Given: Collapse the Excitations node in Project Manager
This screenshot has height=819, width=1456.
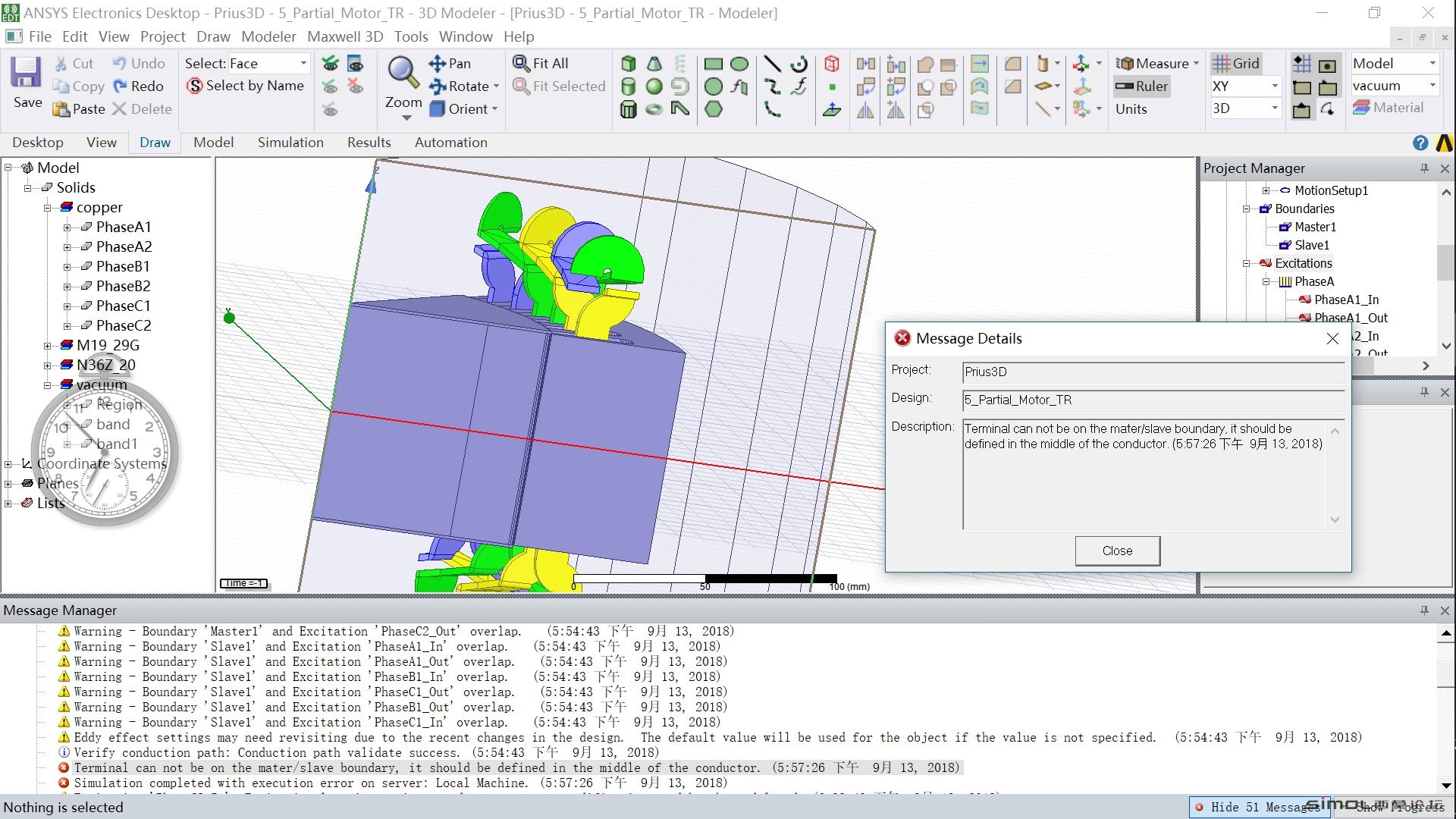Looking at the screenshot, I should (1246, 263).
